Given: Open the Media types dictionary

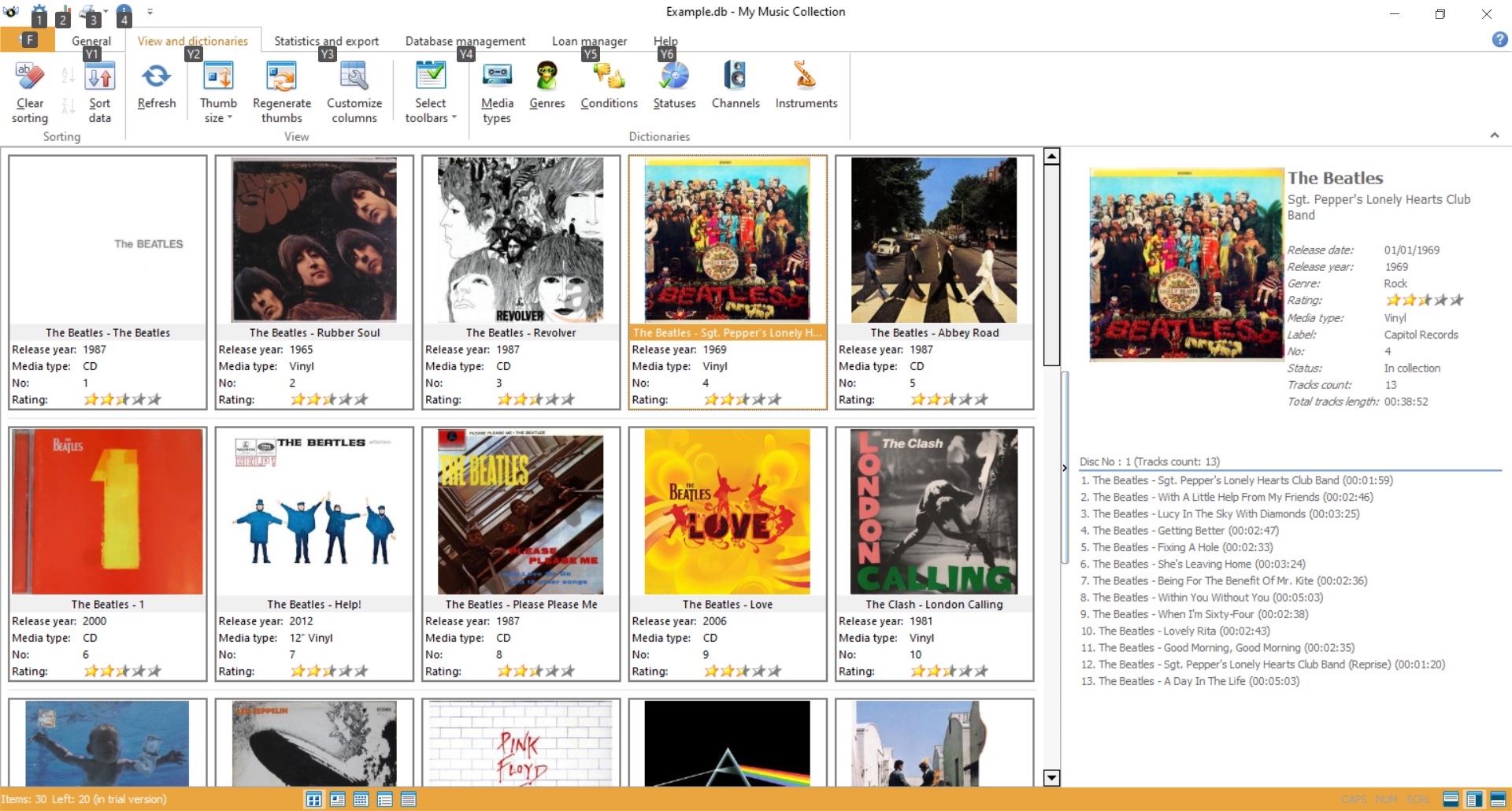Looking at the screenshot, I should click(x=497, y=92).
